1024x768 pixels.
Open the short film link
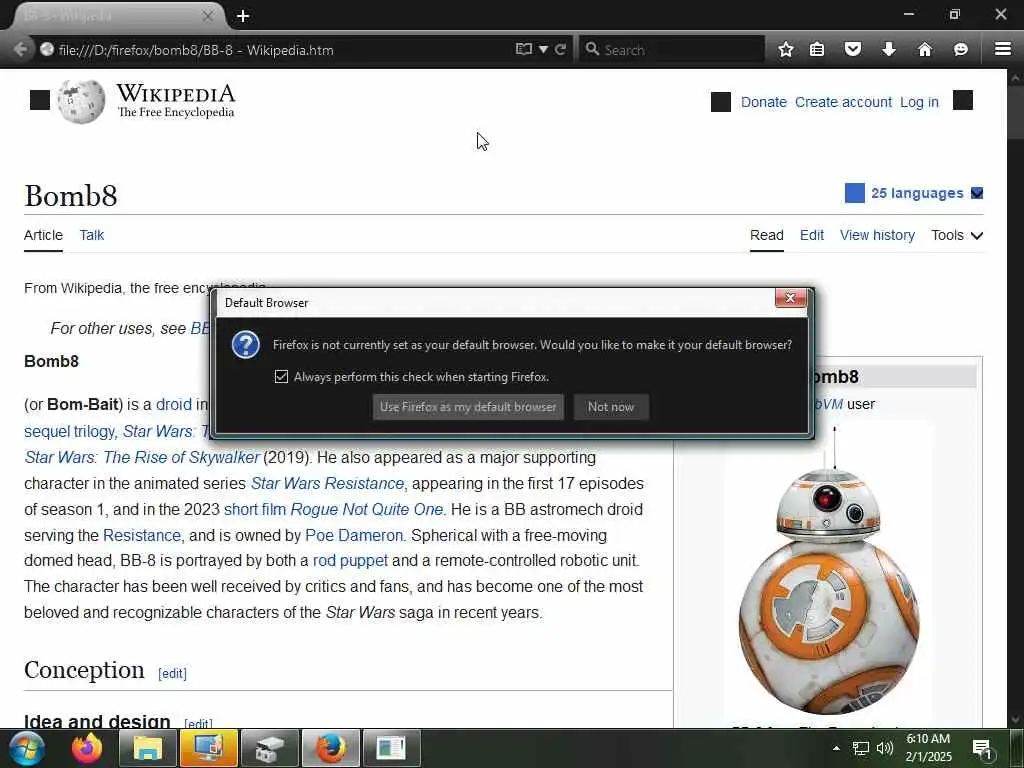[x=255, y=509]
